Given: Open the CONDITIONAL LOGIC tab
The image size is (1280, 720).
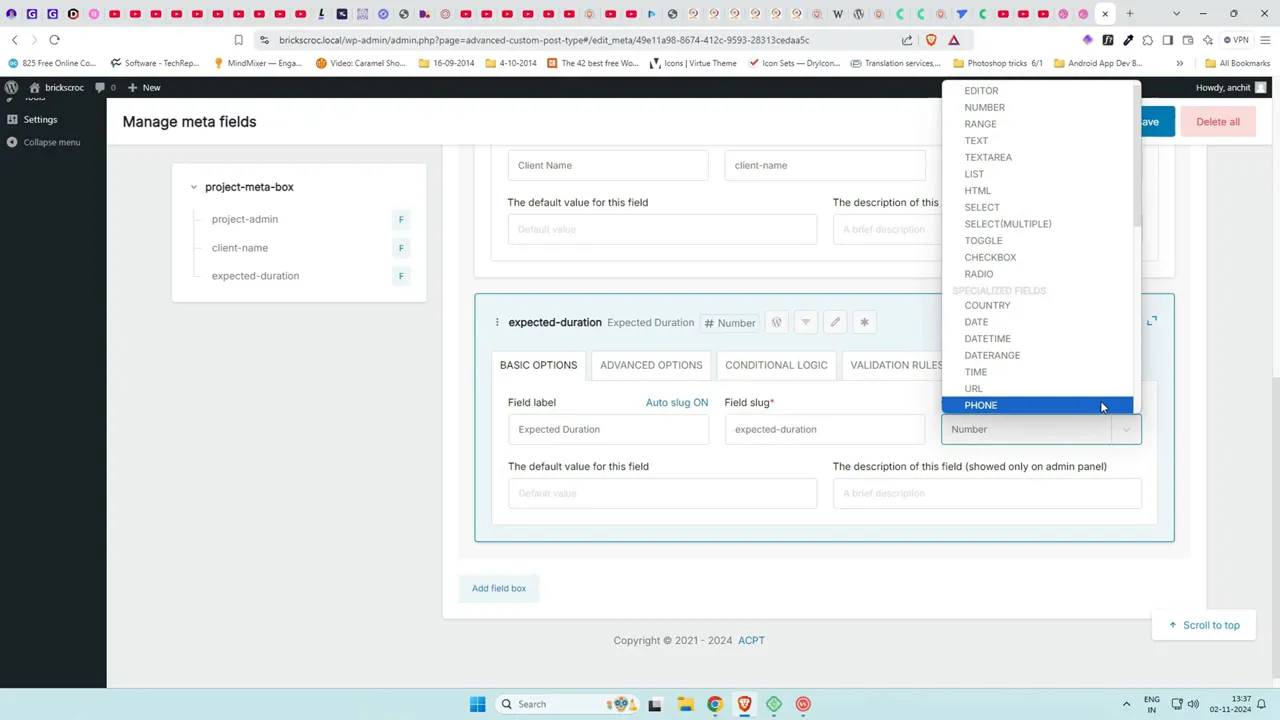Looking at the screenshot, I should 776,364.
